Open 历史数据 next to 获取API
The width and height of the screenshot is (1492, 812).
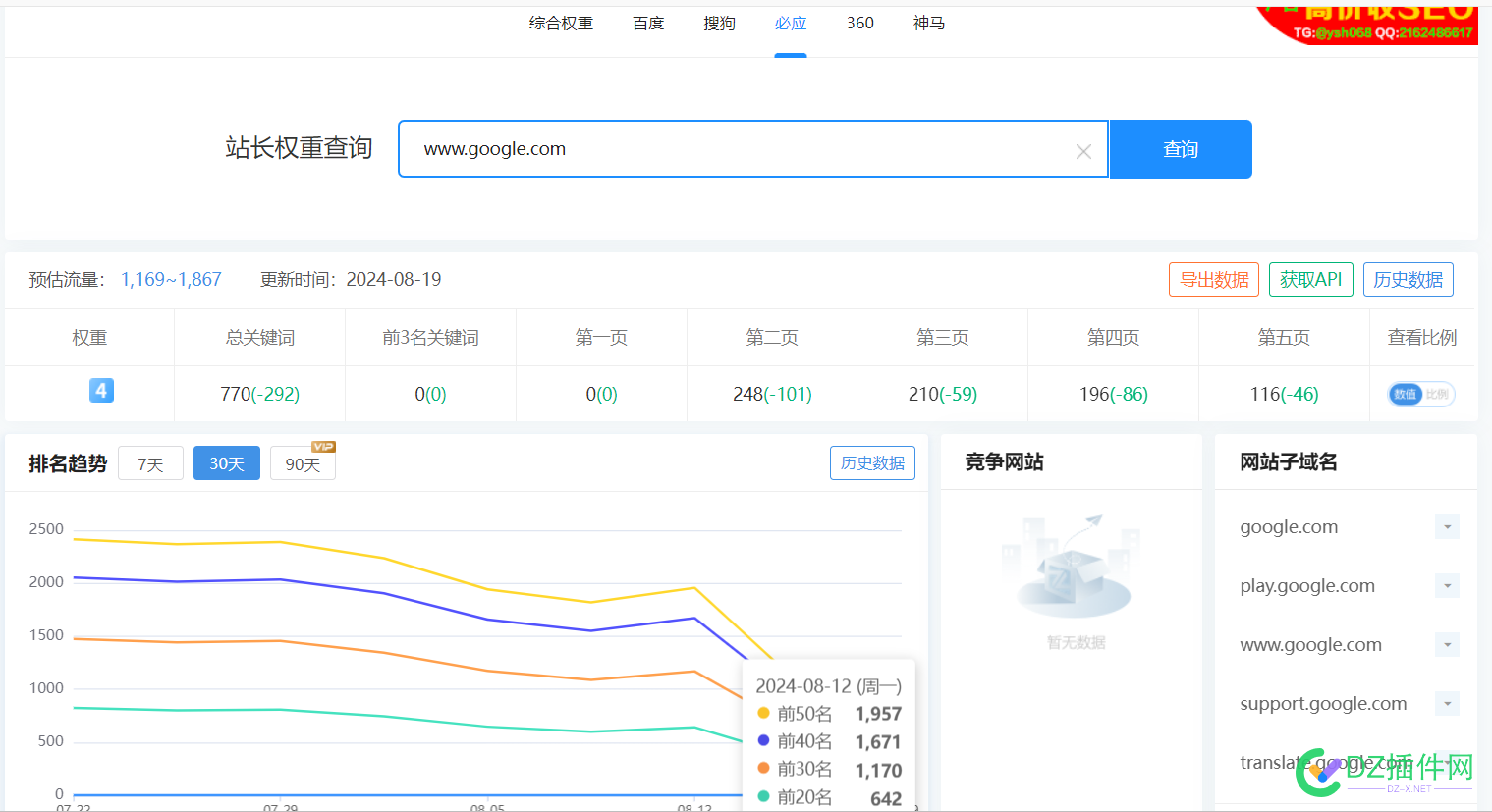(1409, 280)
